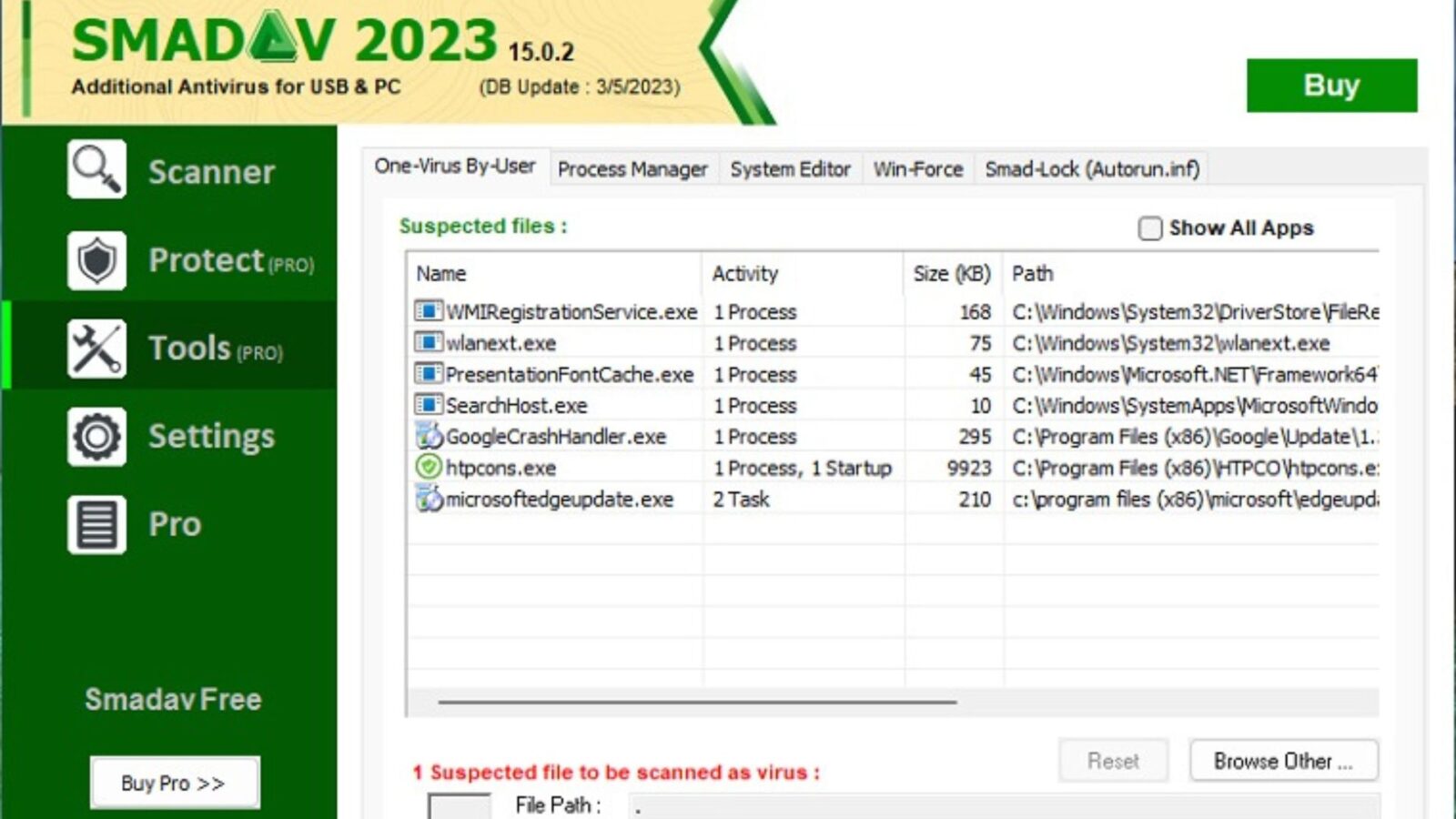This screenshot has height=819, width=1456.
Task: Enable the Show All Apps checkbox
Action: point(1150,228)
